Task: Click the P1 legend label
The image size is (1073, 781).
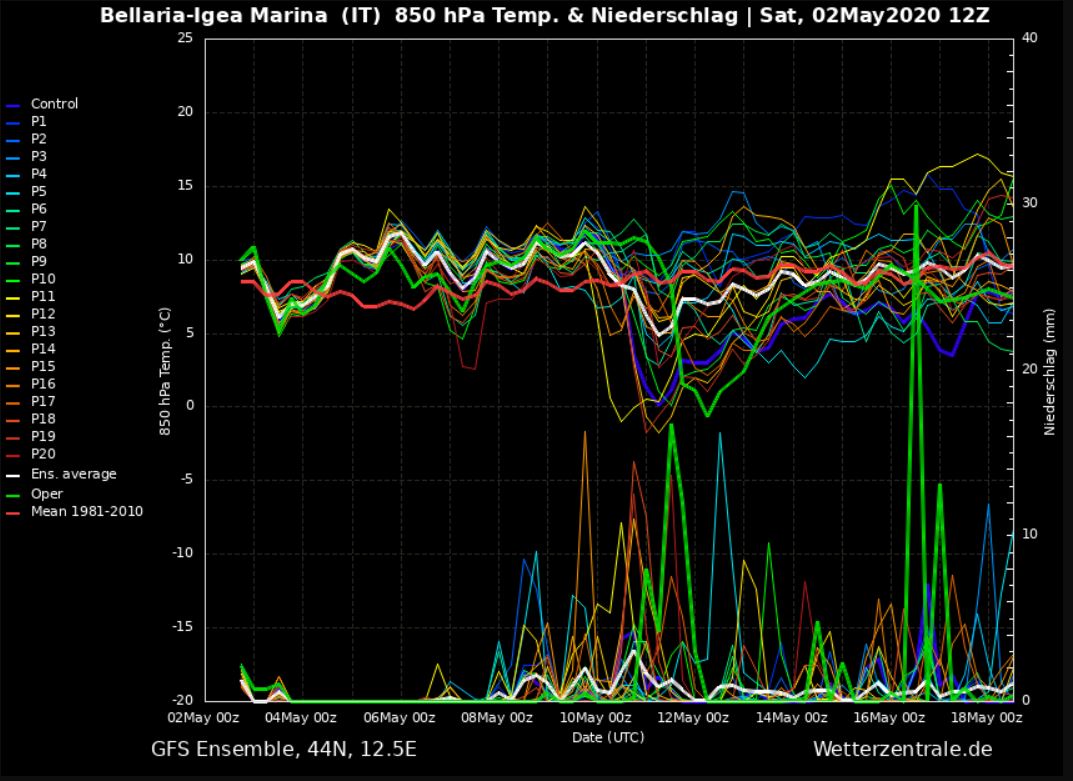Action: 38,121
